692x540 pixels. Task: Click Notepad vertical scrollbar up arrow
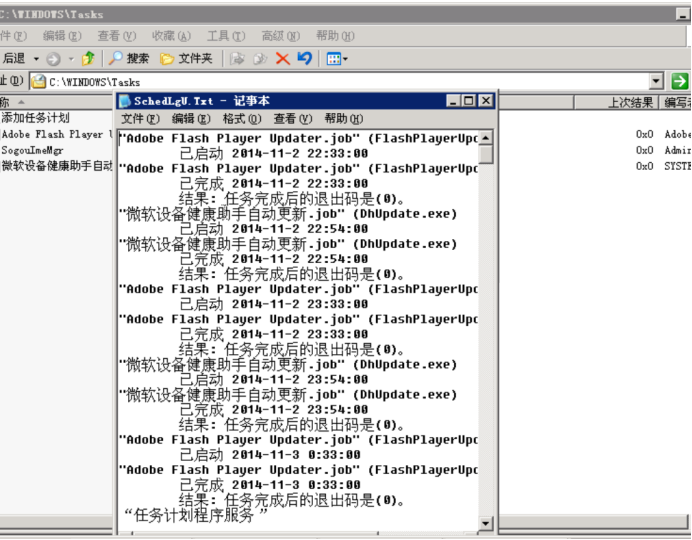point(485,138)
